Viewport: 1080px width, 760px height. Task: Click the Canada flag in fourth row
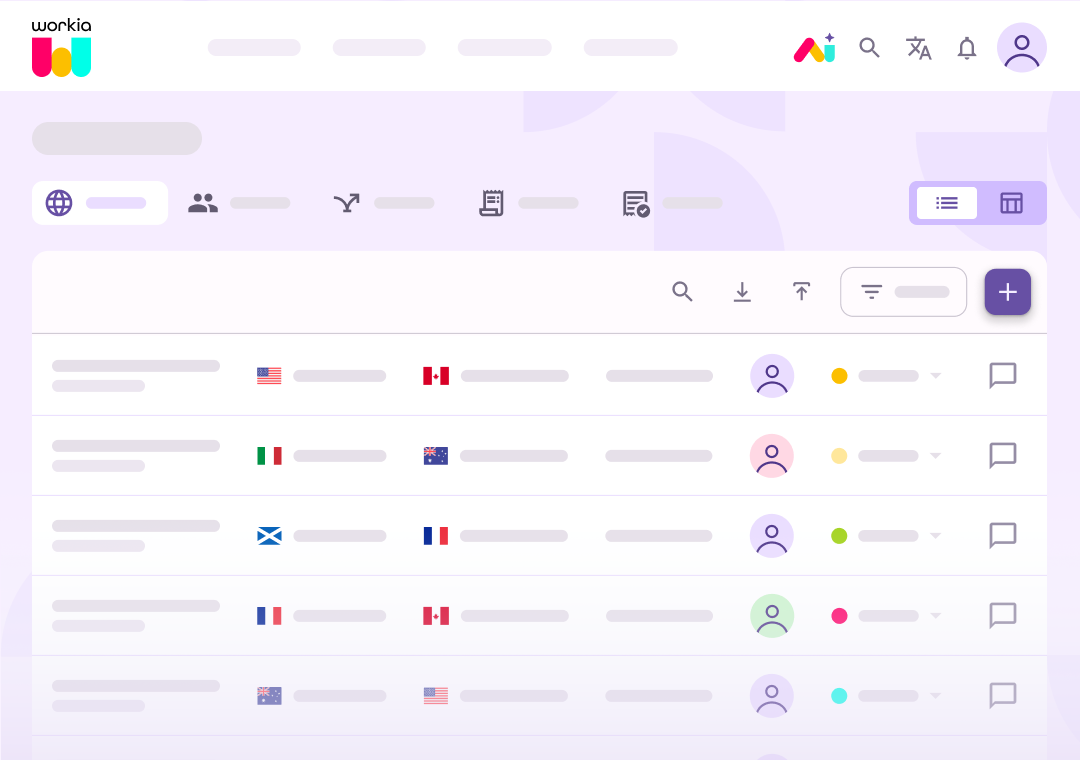(436, 615)
